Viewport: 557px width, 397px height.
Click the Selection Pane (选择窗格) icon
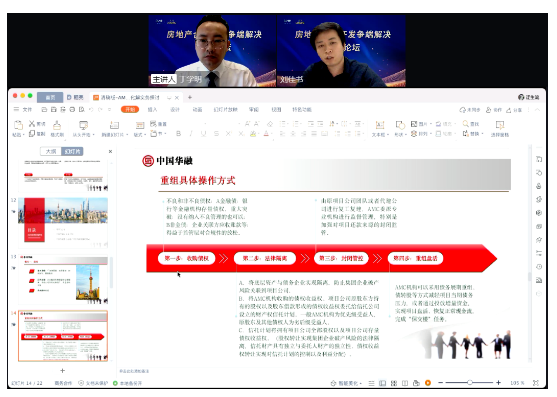click(499, 125)
